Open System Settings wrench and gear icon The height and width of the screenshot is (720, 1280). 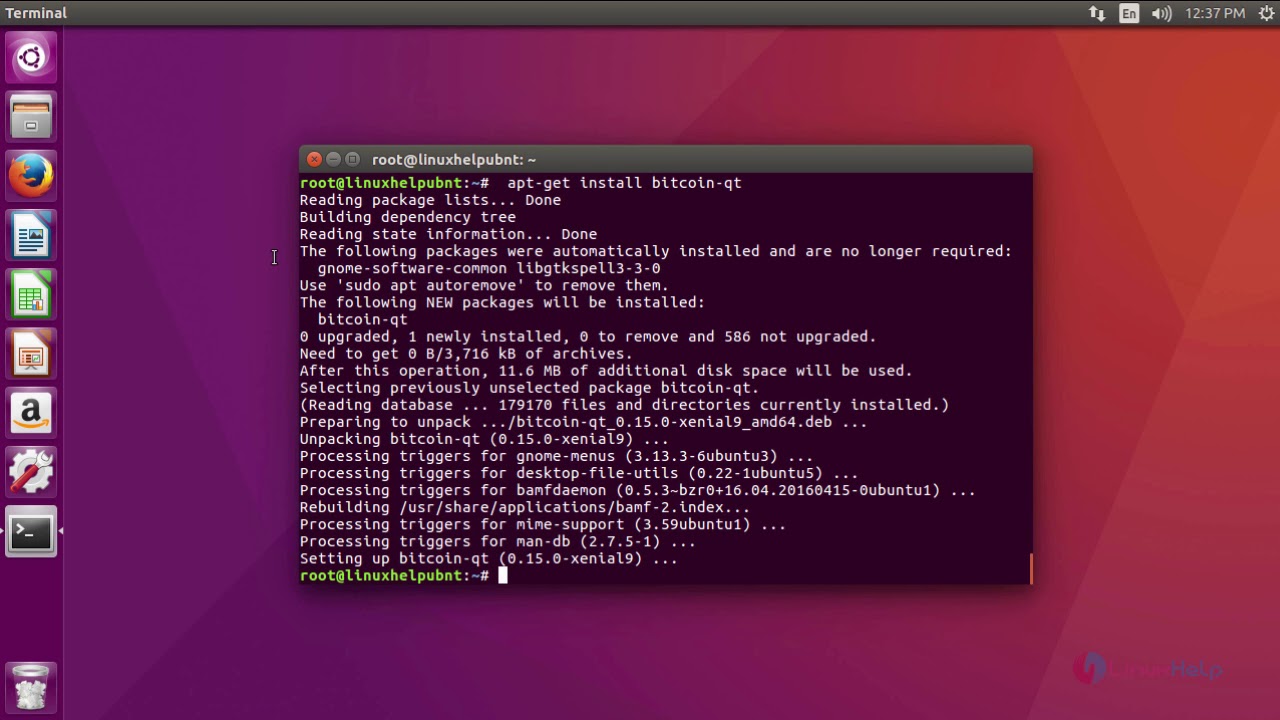pos(31,473)
